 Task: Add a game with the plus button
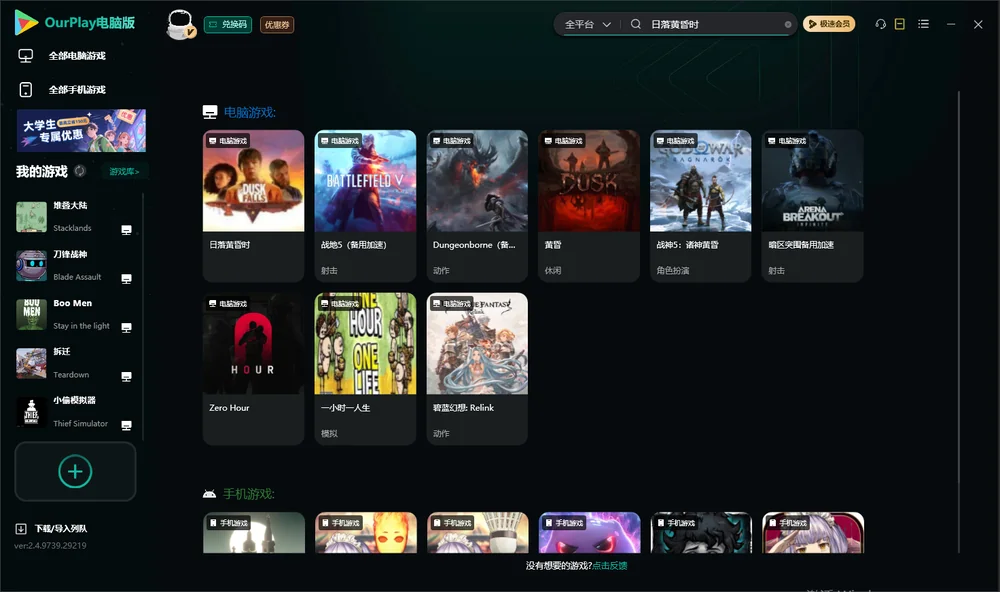click(75, 471)
